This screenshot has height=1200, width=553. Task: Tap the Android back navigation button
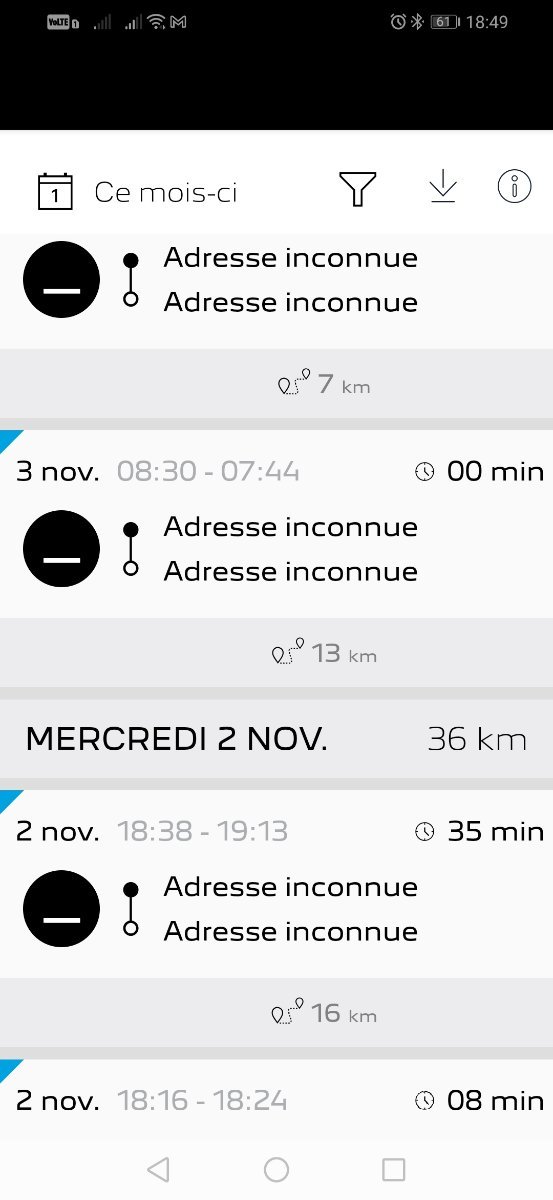point(158,1169)
